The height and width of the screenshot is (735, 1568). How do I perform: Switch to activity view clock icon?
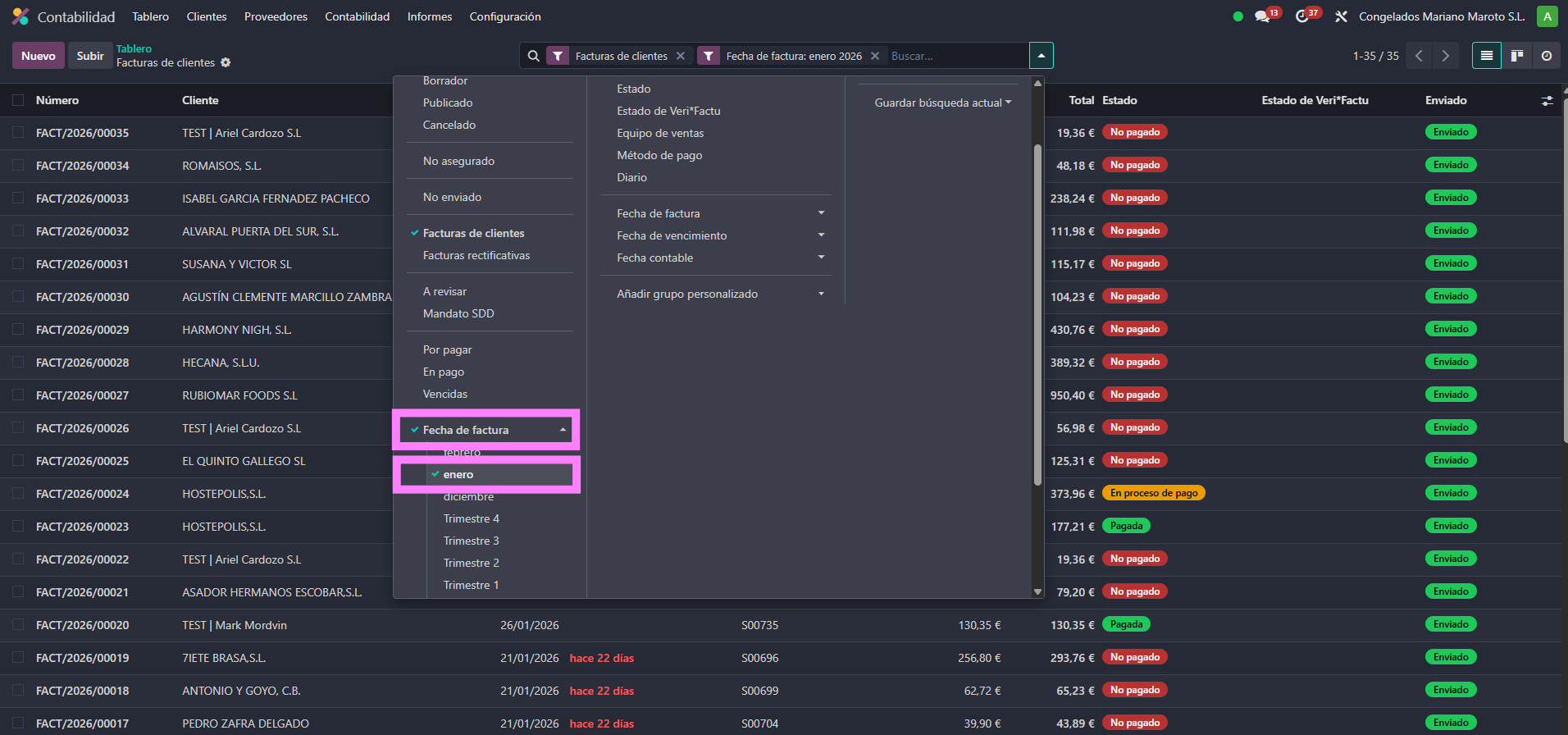1547,56
